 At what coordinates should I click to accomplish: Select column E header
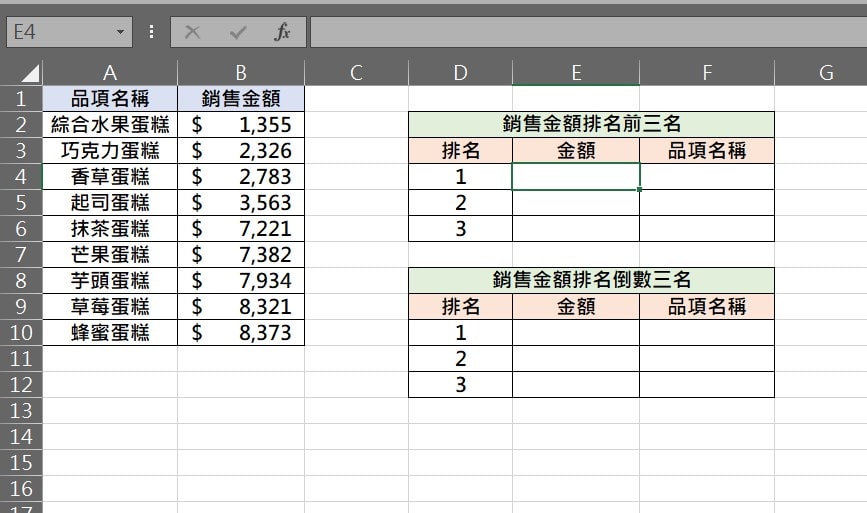pos(576,73)
